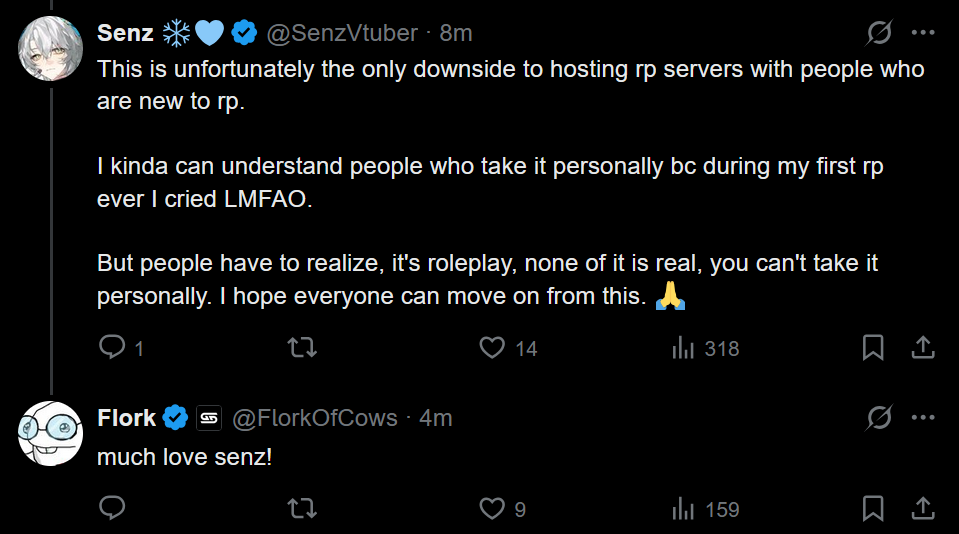
Task: Open Flork's profile avatar
Action: [50, 432]
